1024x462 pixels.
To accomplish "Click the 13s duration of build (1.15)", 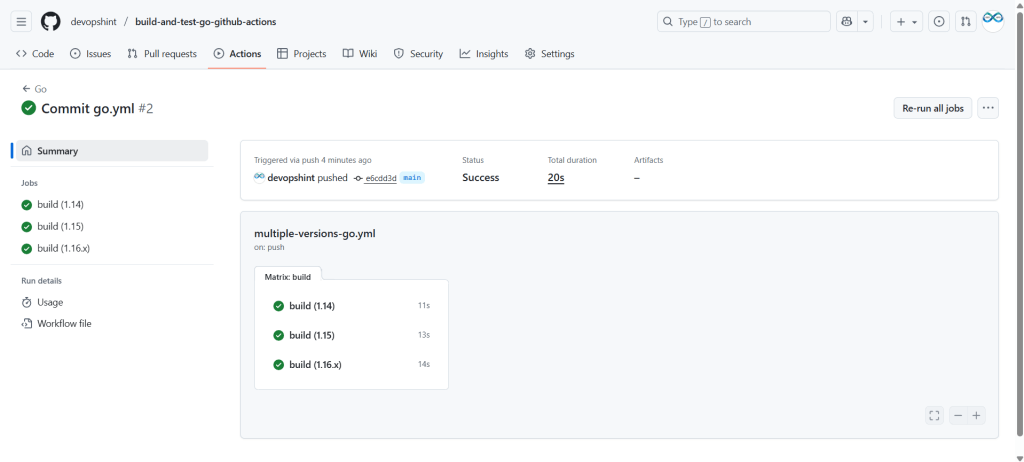I will tap(424, 335).
